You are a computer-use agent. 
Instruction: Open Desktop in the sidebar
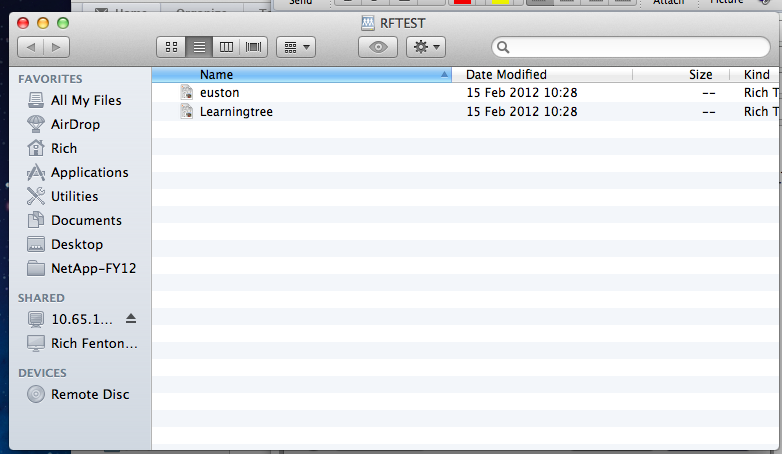coord(80,244)
